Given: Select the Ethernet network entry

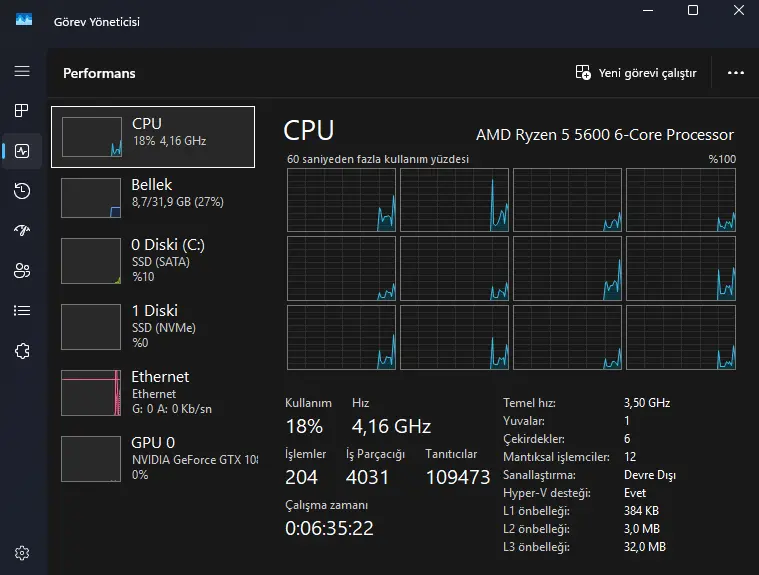Looking at the screenshot, I should 153,393.
